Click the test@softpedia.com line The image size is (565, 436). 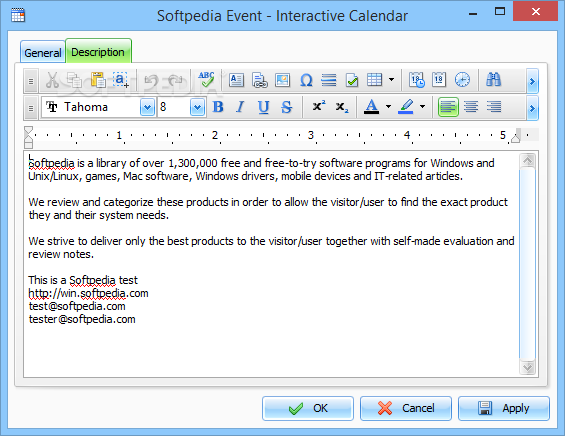click(x=77, y=306)
